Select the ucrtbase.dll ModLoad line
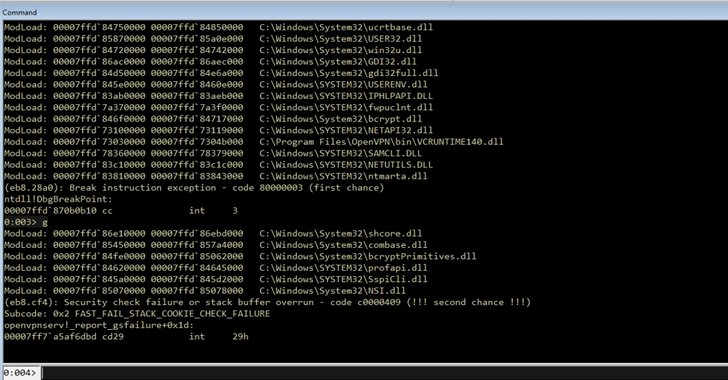 coord(218,27)
